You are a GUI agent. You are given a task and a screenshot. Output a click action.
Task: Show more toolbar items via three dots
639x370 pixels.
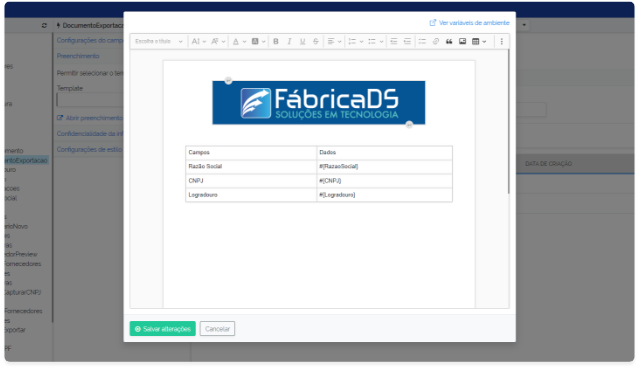point(502,41)
